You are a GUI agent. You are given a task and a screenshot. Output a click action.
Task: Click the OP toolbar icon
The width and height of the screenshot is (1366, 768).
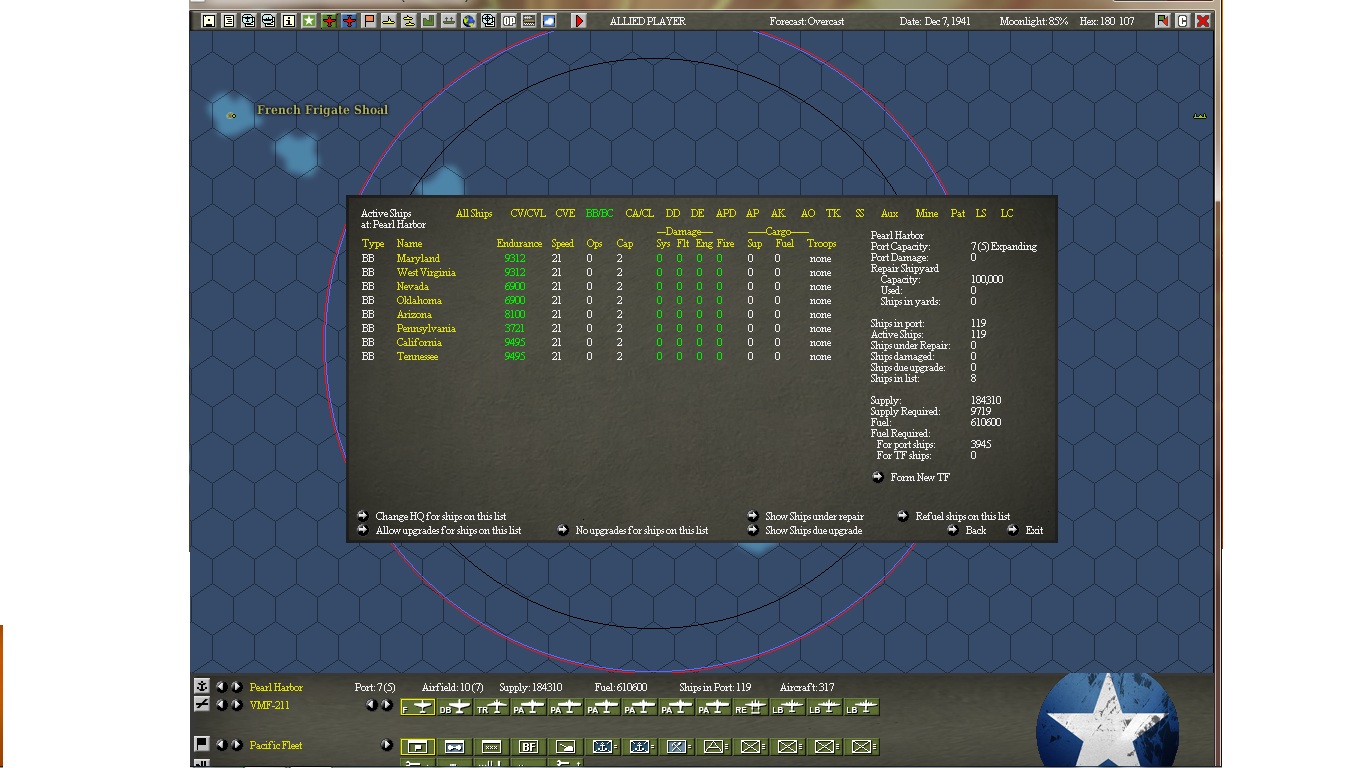click(x=509, y=21)
